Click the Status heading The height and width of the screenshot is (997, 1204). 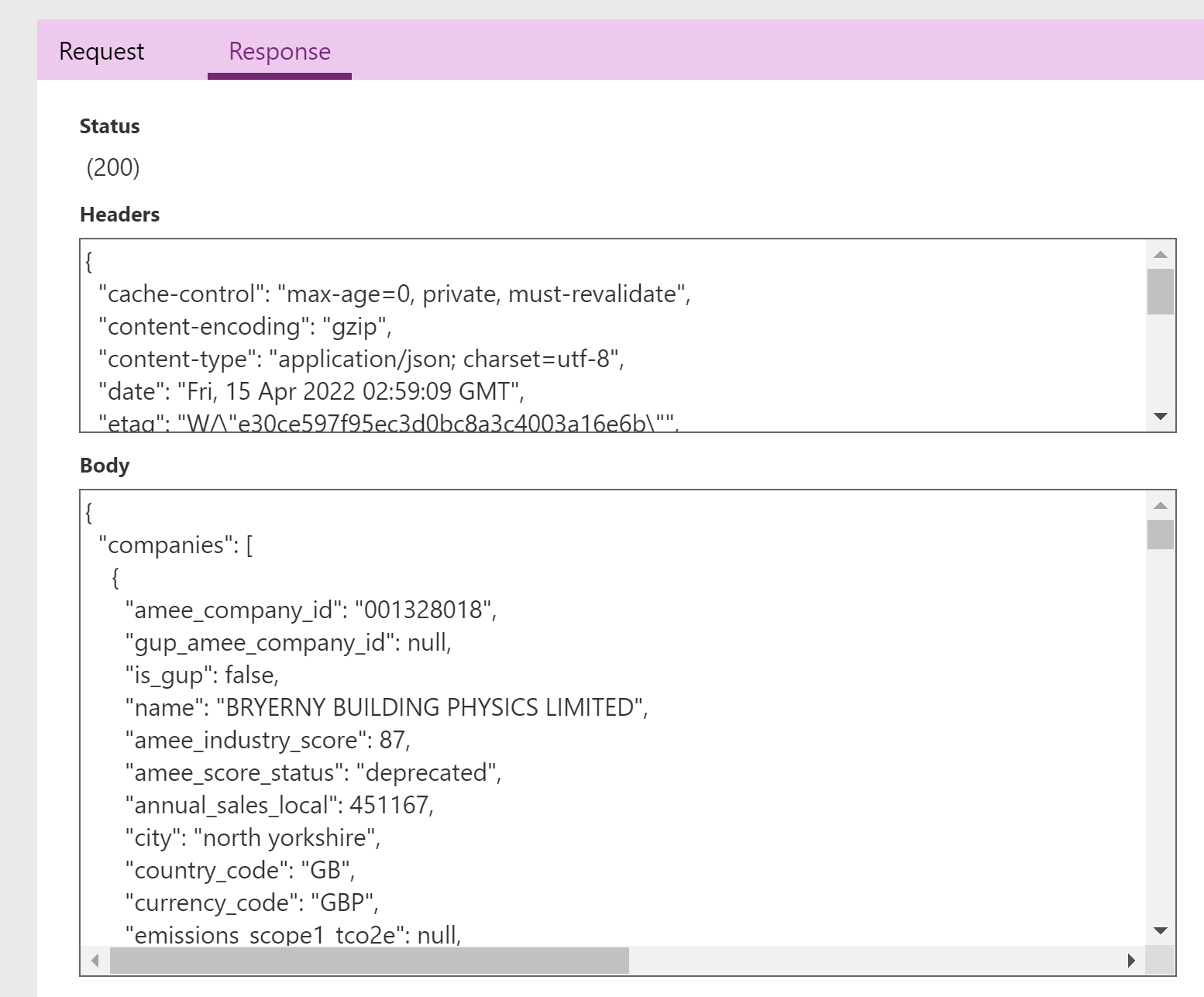(110, 126)
